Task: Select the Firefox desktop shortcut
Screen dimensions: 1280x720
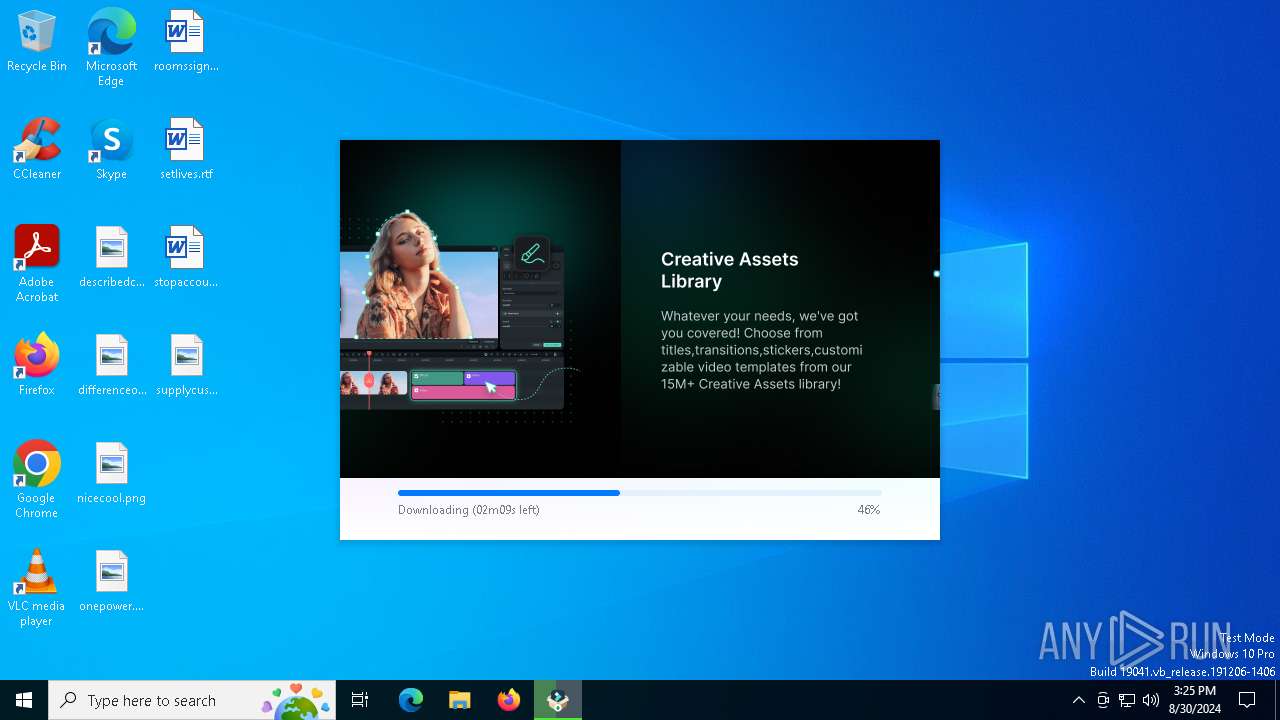Action: point(37,366)
